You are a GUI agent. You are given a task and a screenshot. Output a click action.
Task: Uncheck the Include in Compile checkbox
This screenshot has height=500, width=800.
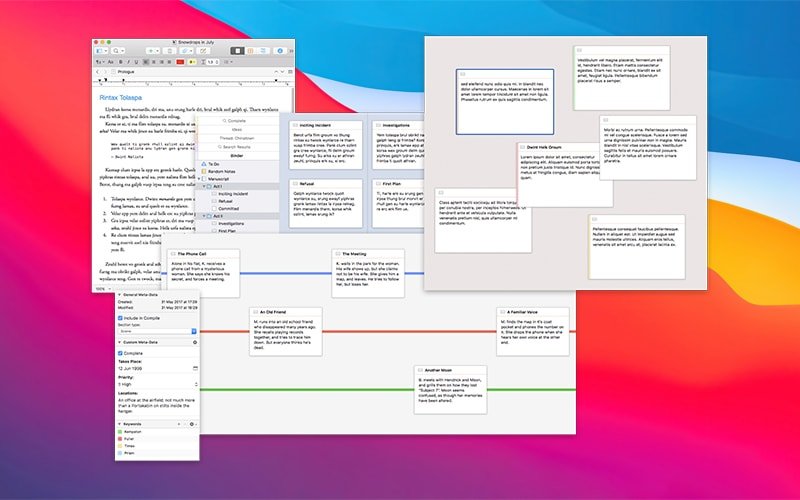122,316
